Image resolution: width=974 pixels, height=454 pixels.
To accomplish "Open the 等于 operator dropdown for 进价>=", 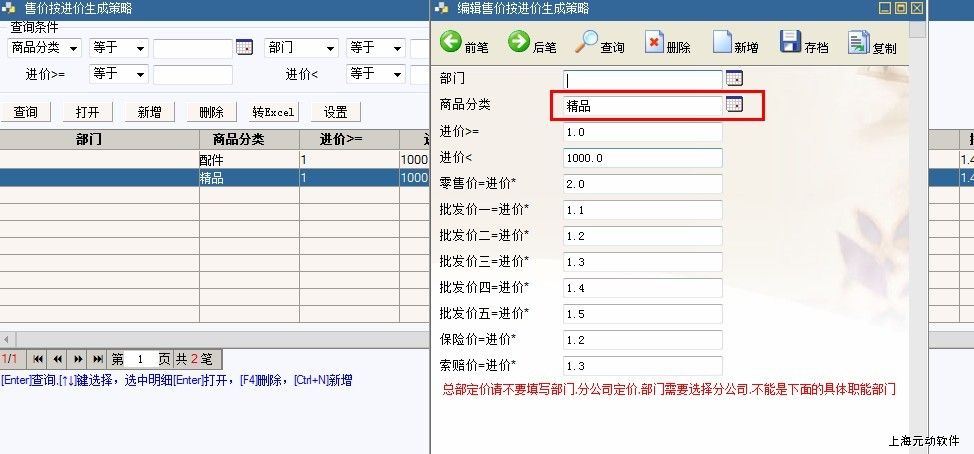I will tap(139, 74).
